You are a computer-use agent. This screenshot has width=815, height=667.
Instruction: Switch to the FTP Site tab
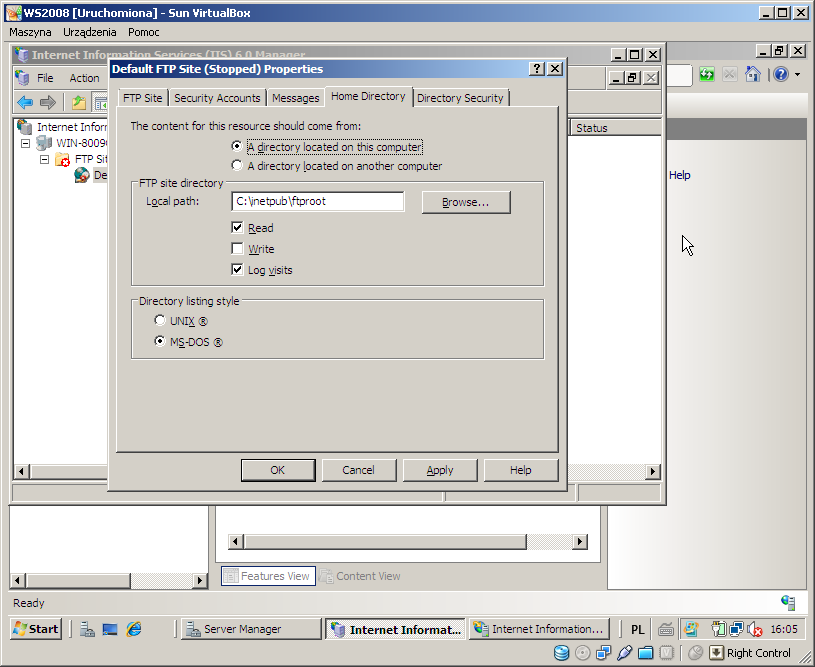142,98
